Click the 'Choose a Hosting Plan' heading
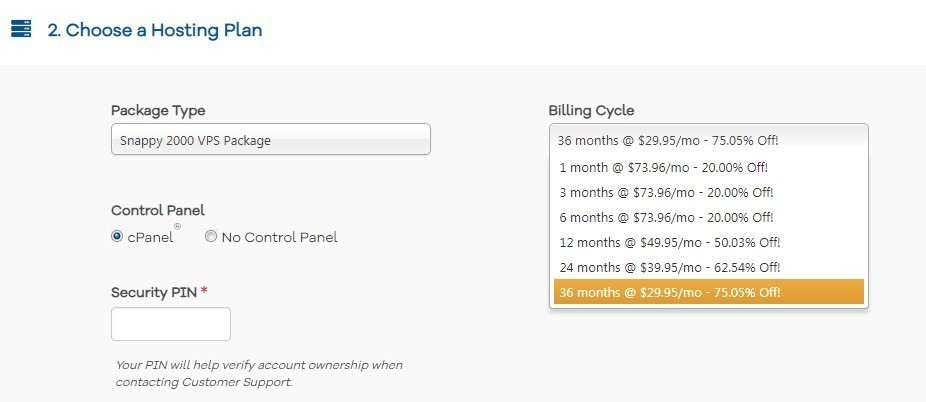The width and height of the screenshot is (926, 402). pos(155,30)
